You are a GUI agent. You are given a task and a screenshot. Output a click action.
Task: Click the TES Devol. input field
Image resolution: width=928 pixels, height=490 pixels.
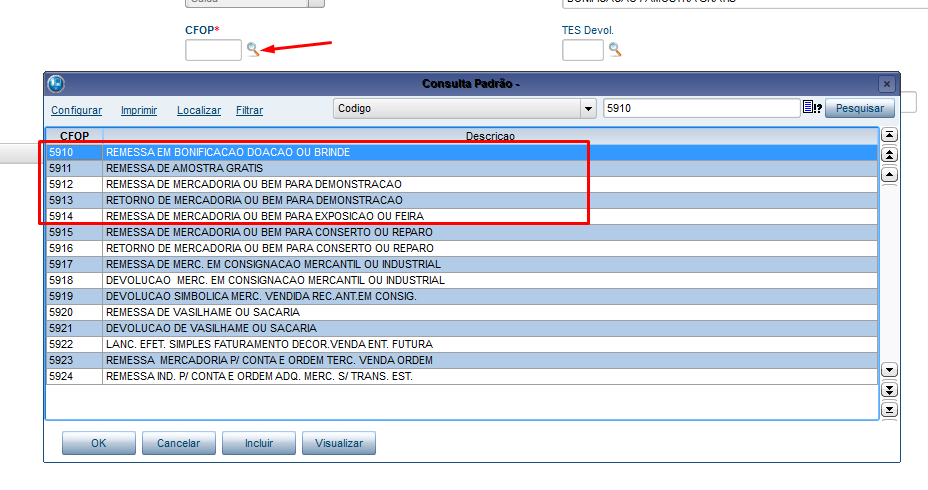[582, 50]
